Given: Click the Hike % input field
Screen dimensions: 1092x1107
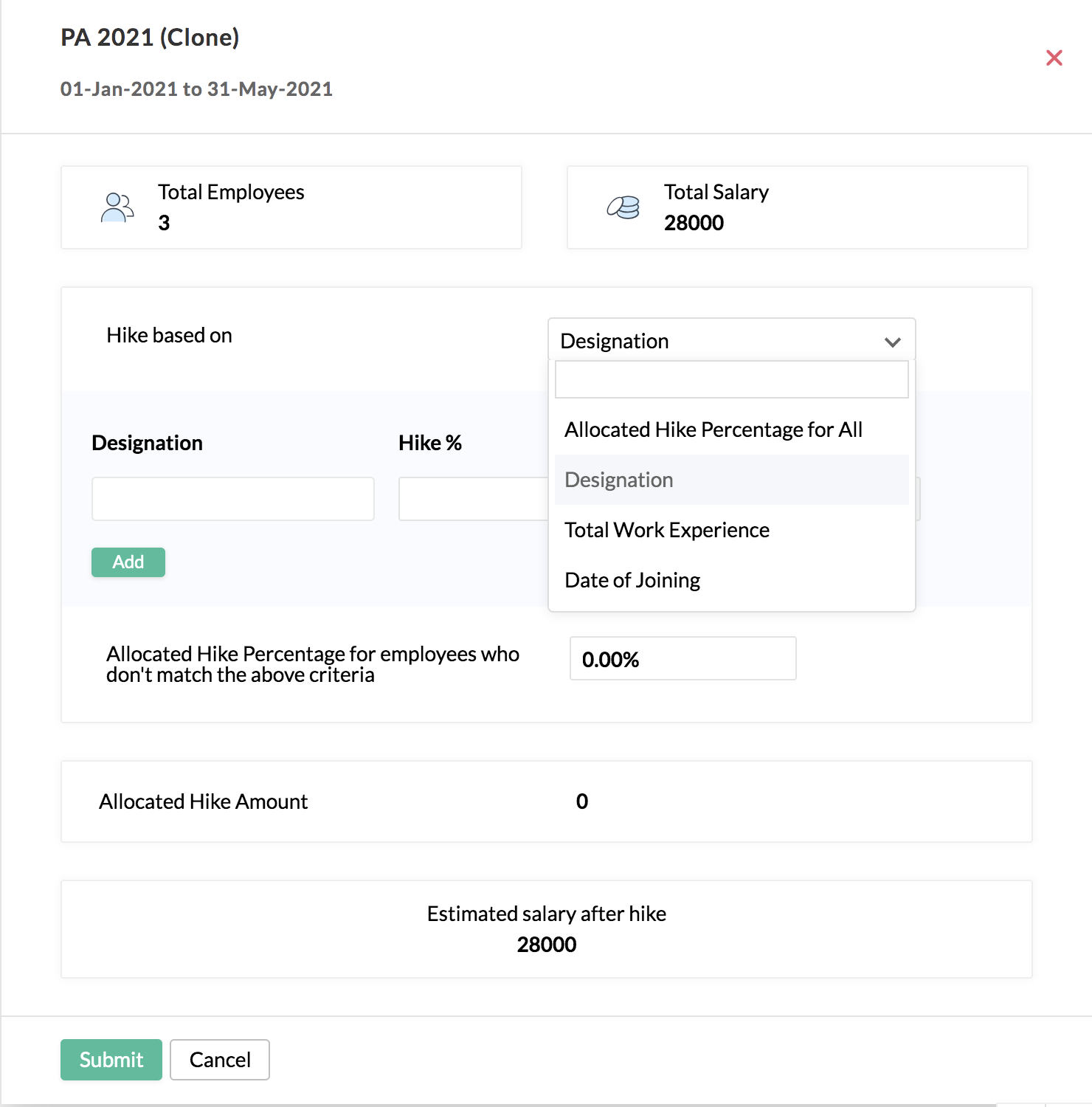Looking at the screenshot, I should tap(472, 499).
